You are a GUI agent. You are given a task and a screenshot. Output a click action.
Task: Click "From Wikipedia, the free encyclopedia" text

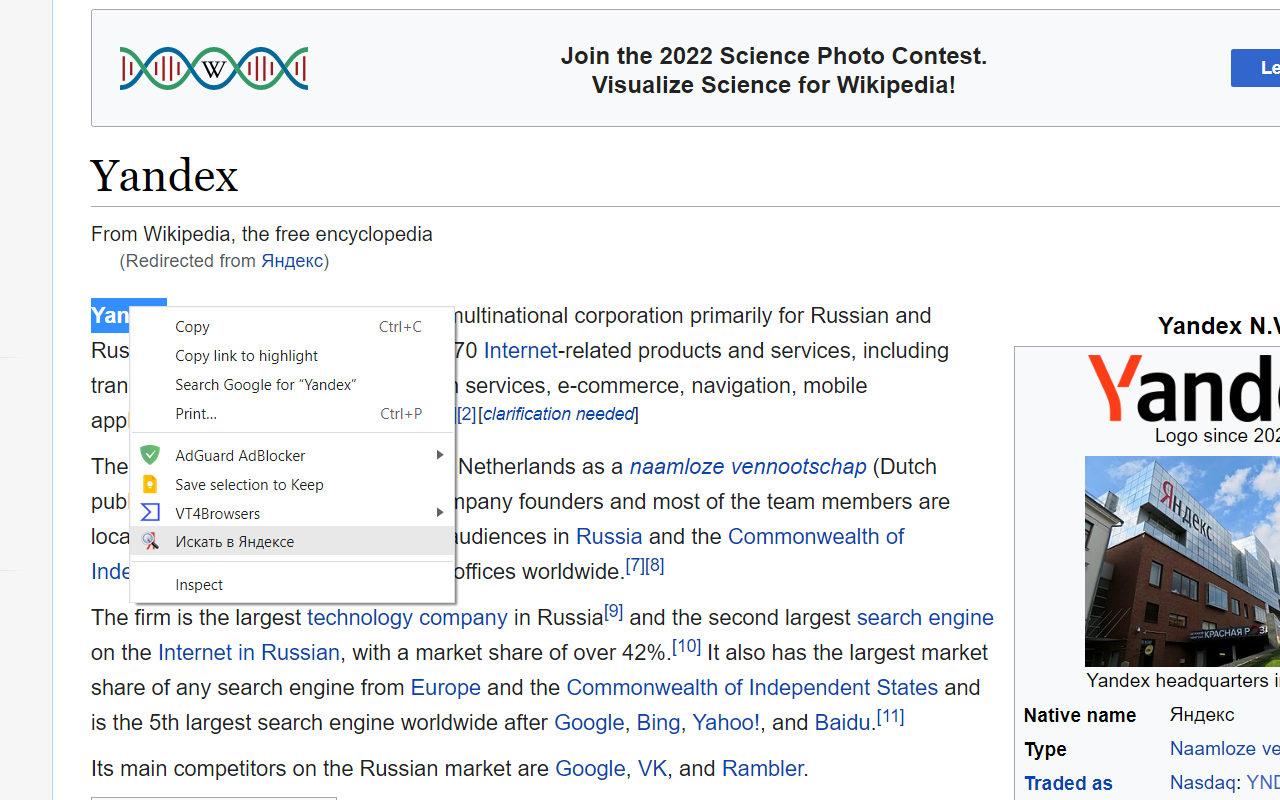click(x=262, y=234)
